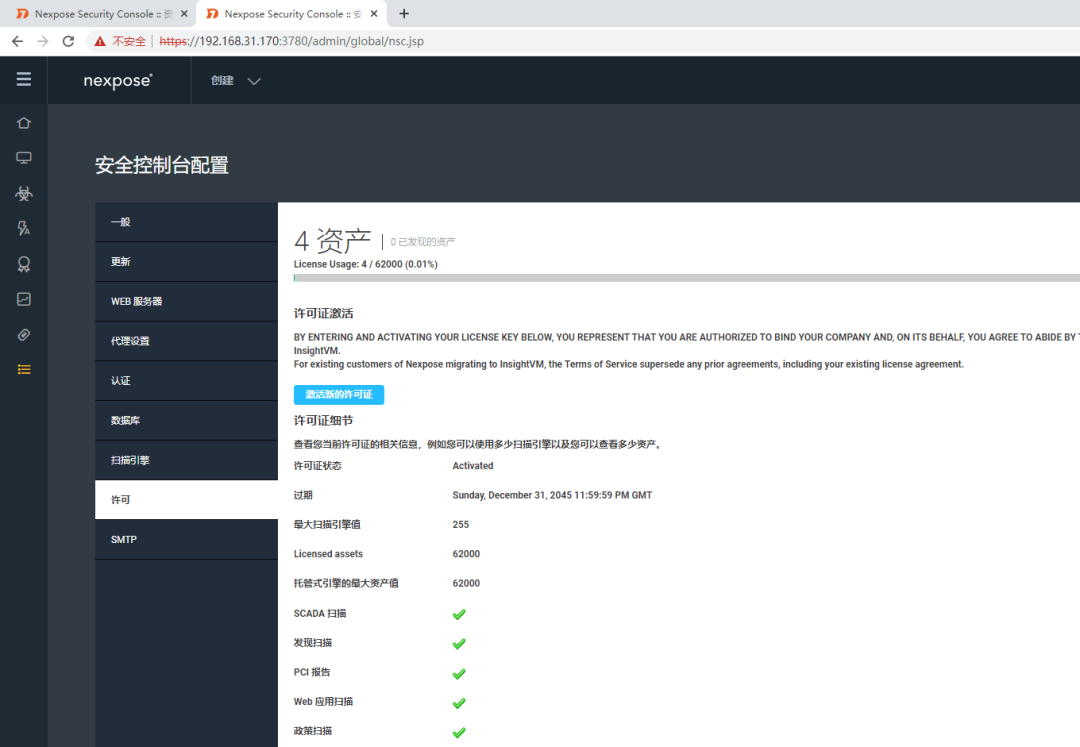Viewport: 1080px width, 747px height.
Task: Open the 扫描引擎 settings section
Action: 186,460
